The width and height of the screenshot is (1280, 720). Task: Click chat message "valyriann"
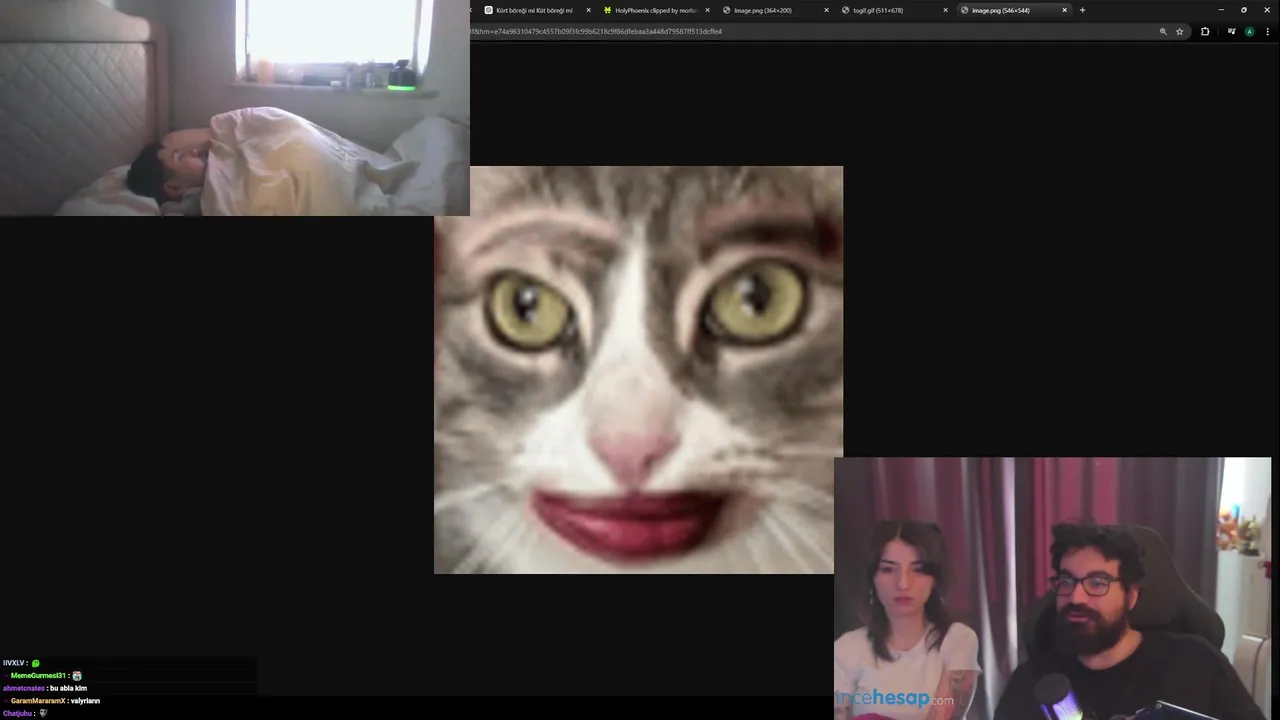(85, 701)
